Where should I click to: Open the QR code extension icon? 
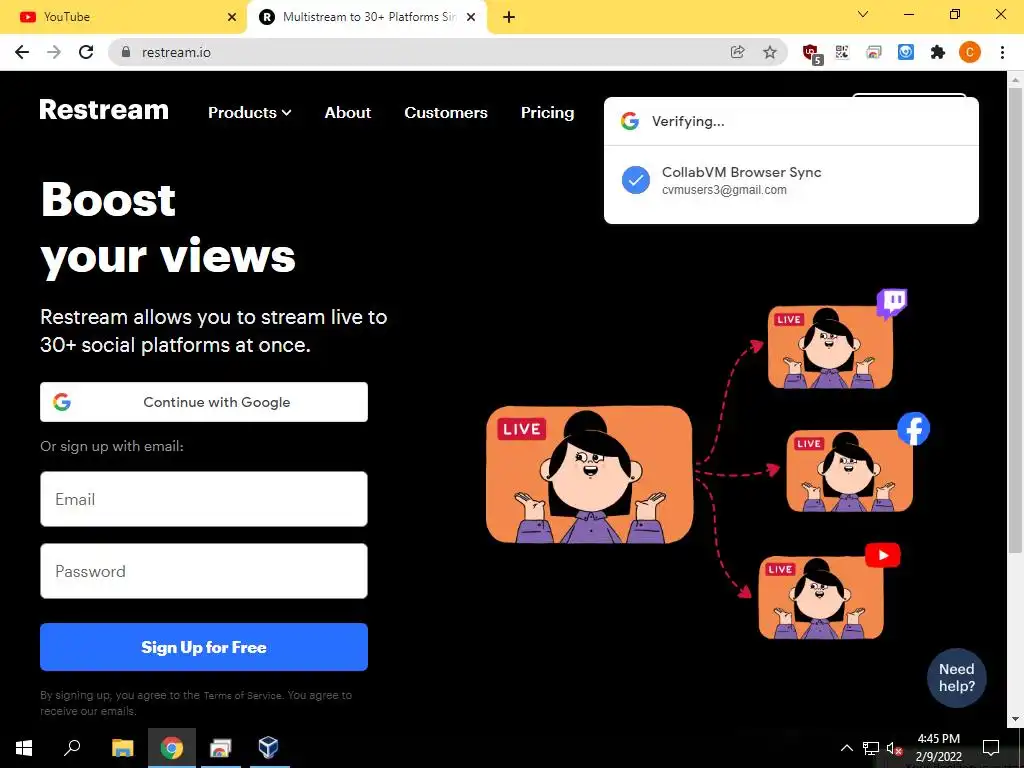pos(841,52)
